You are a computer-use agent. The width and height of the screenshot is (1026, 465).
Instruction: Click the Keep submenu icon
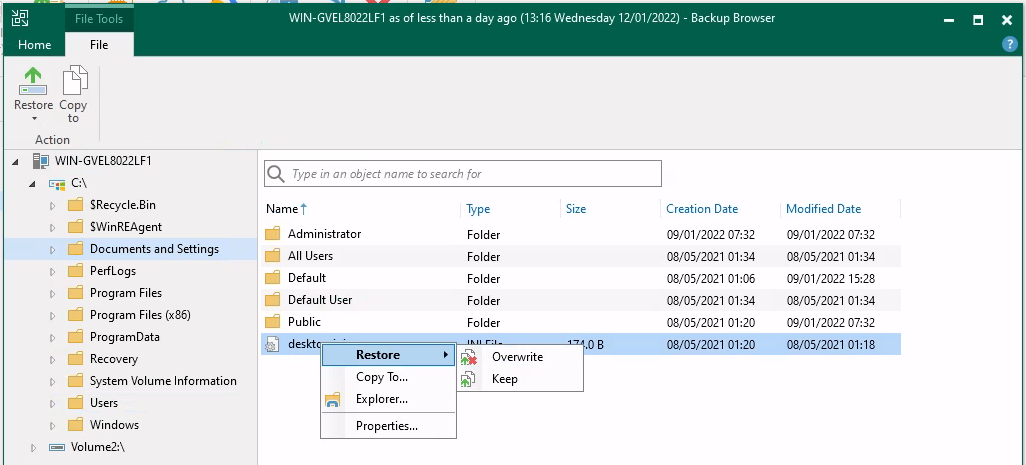pyautogui.click(x=467, y=379)
